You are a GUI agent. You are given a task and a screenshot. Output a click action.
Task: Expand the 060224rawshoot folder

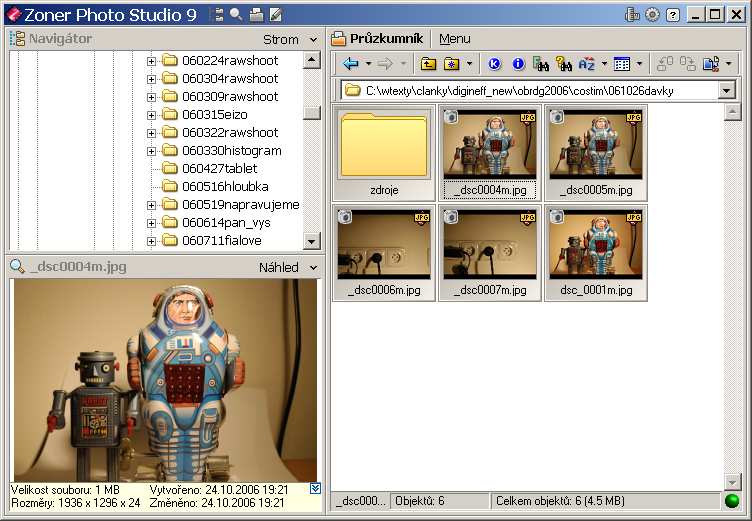coord(151,61)
